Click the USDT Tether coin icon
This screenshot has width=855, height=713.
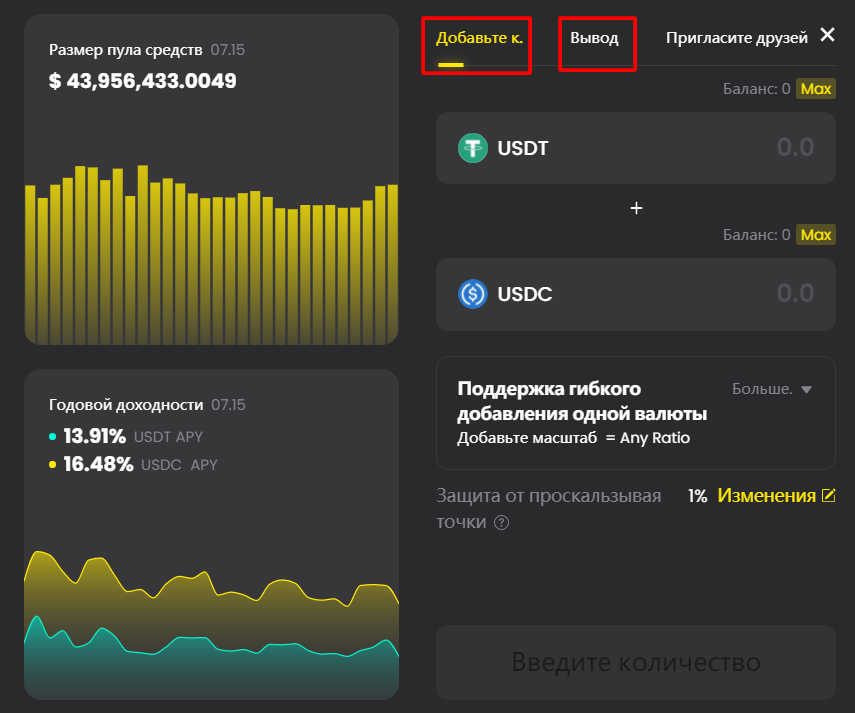click(473, 148)
